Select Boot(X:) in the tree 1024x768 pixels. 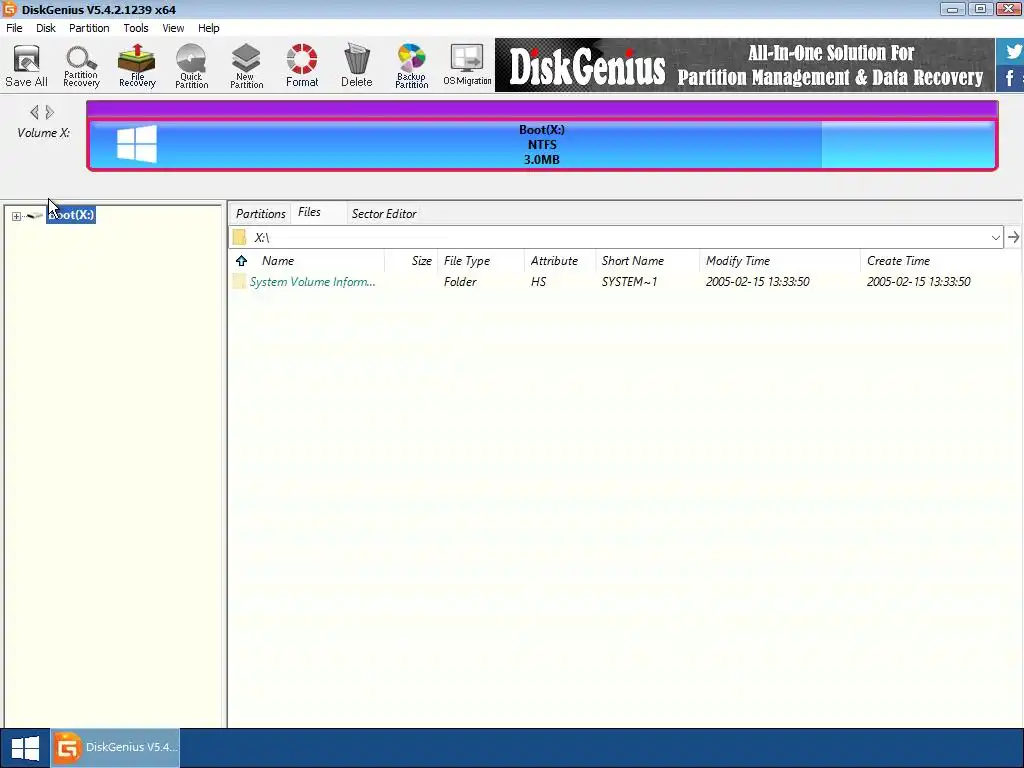(x=71, y=215)
